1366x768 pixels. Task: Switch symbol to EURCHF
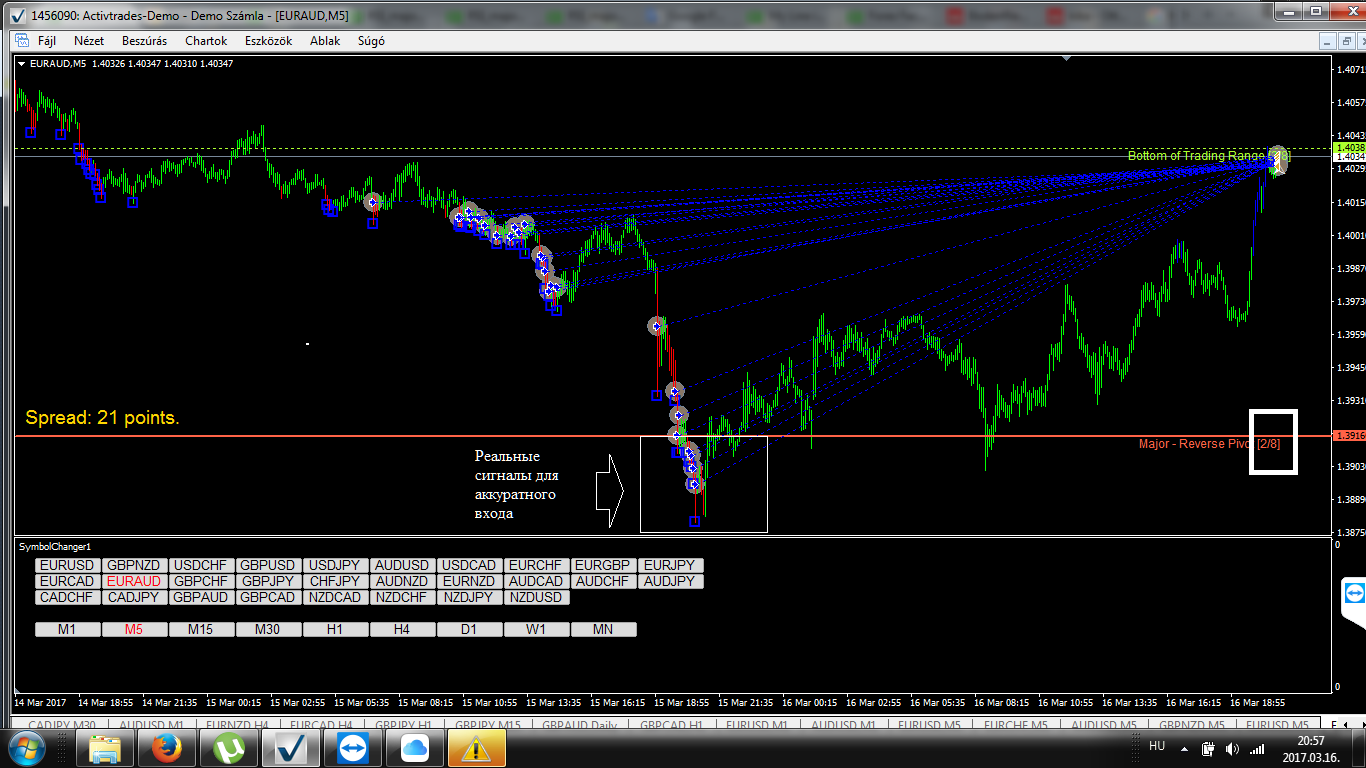click(x=537, y=565)
